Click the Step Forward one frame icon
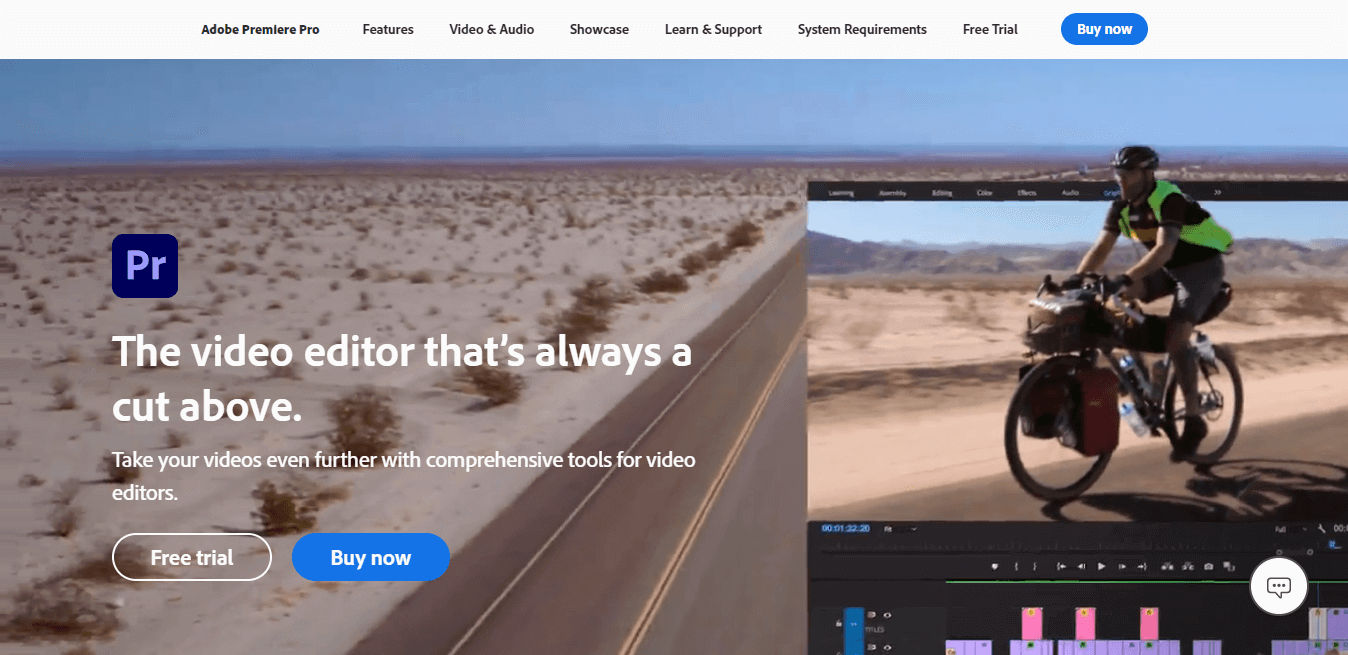This screenshot has height=655, width=1348. click(x=1121, y=567)
